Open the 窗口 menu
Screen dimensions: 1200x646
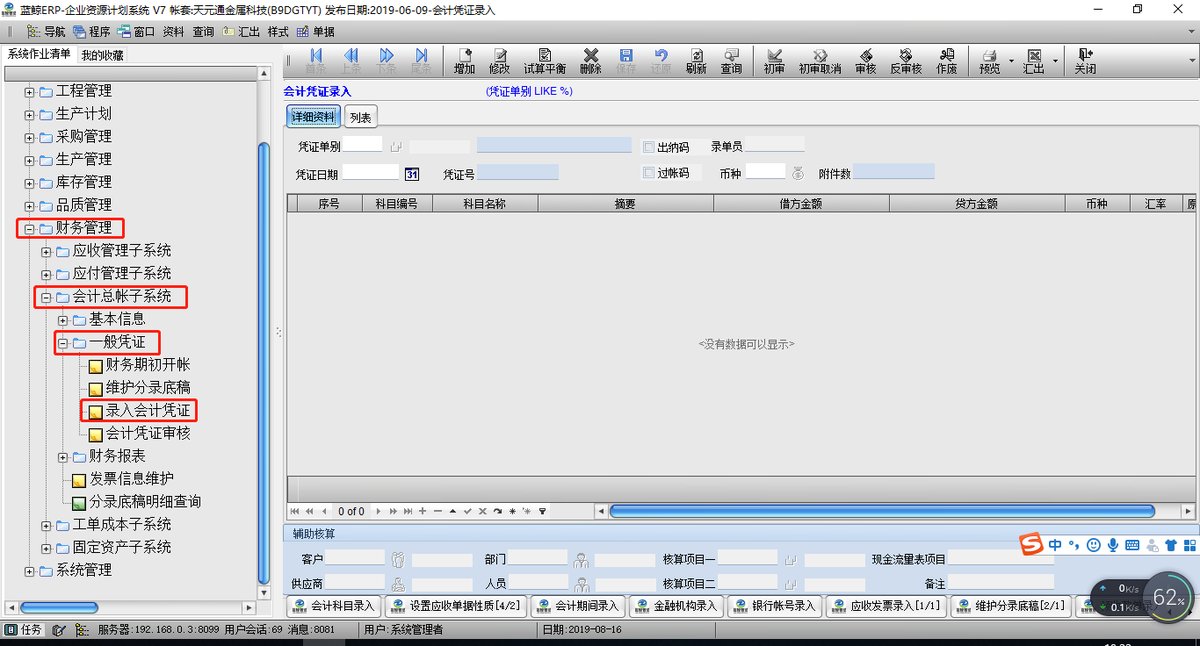(x=135, y=31)
